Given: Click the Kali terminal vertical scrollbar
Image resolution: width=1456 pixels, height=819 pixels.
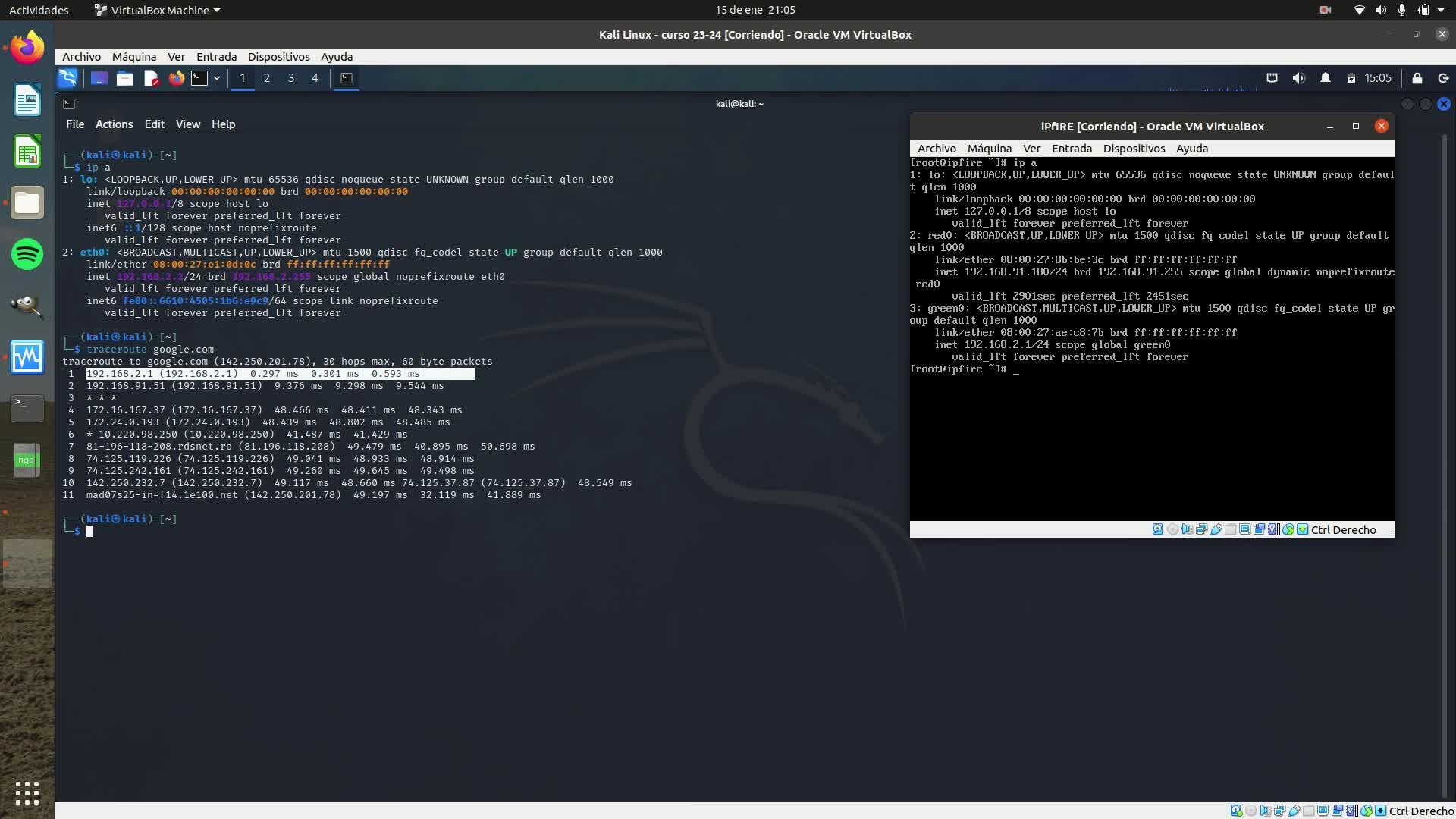Looking at the screenshot, I should [1445, 455].
